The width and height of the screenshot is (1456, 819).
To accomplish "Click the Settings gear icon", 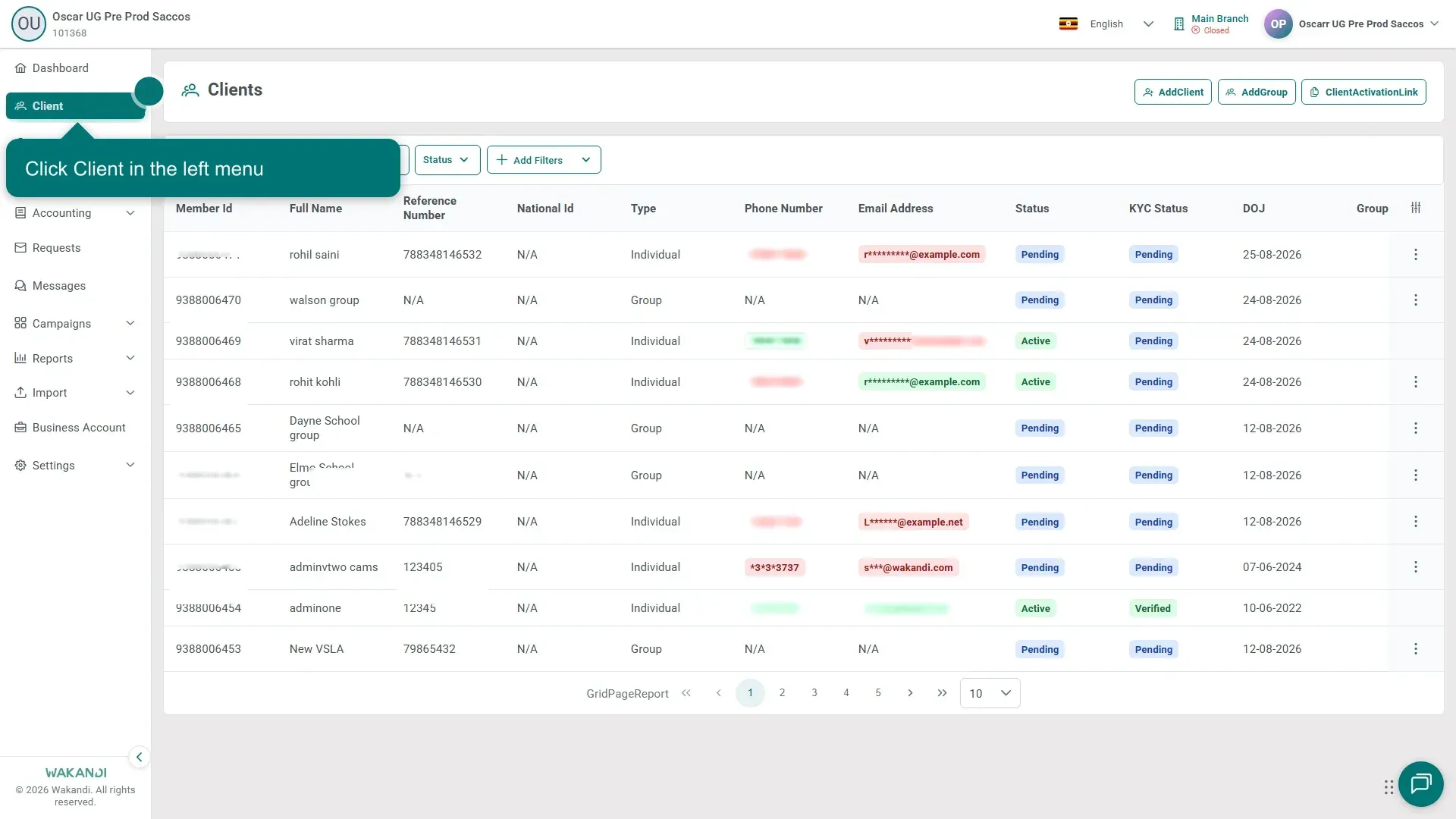I will pyautogui.click(x=20, y=466).
